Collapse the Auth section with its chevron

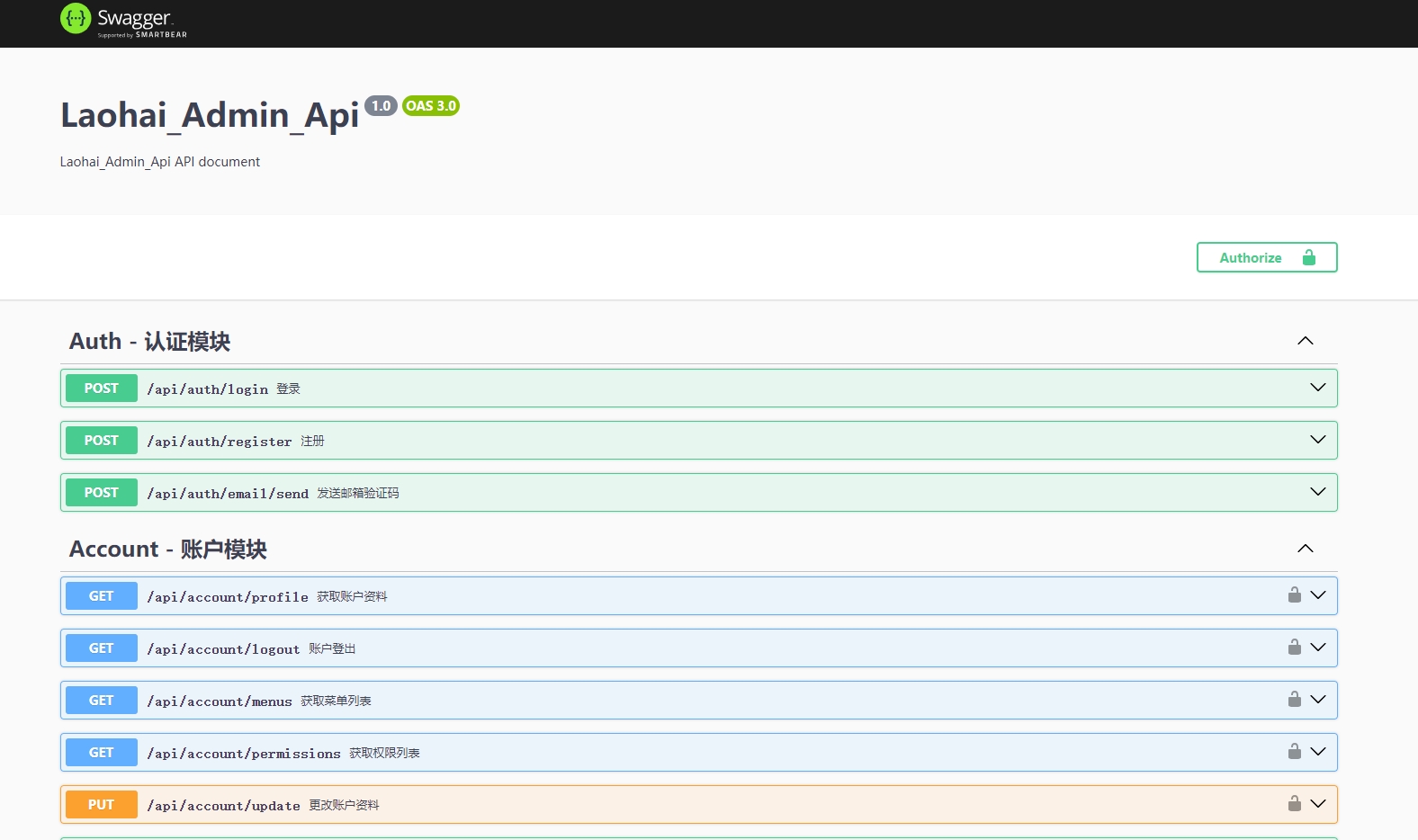1306,341
